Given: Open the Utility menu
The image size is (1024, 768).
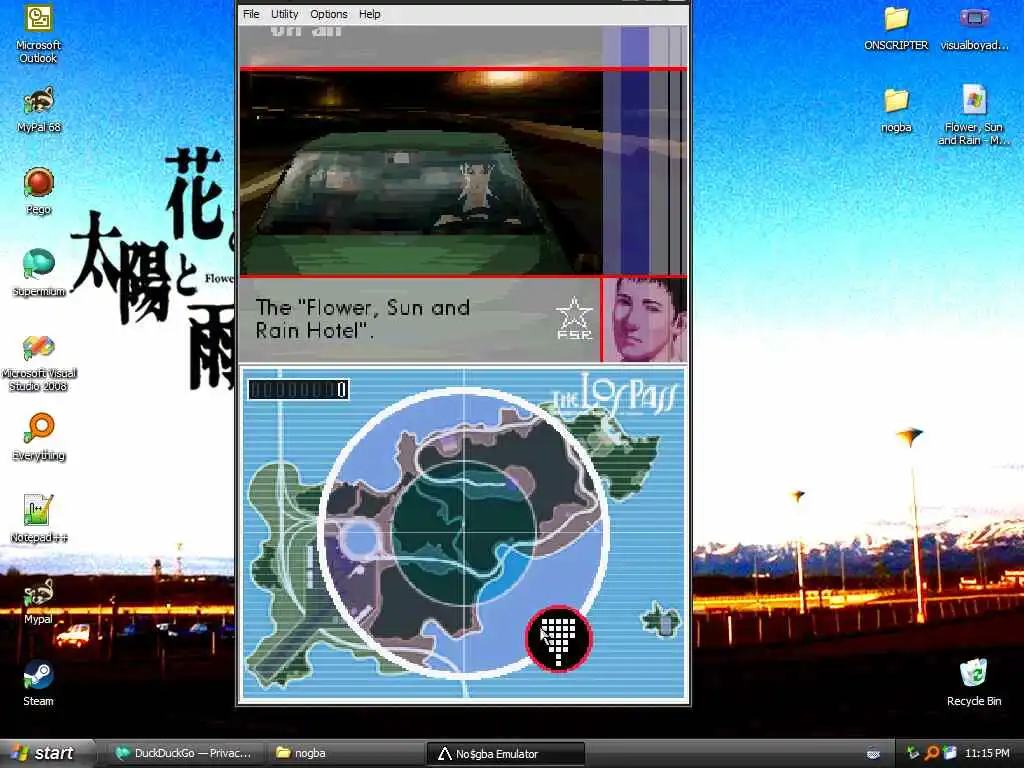Looking at the screenshot, I should pos(284,14).
